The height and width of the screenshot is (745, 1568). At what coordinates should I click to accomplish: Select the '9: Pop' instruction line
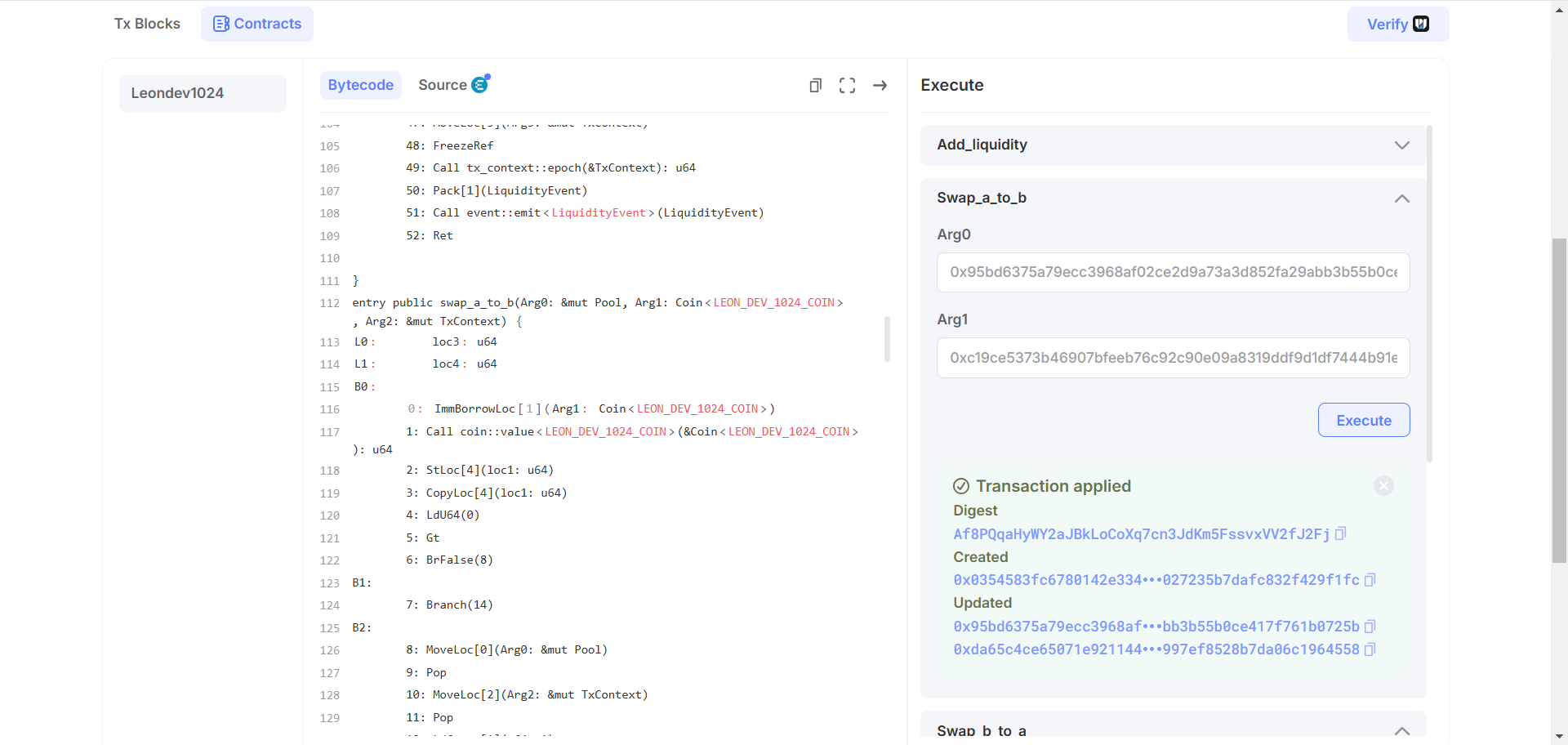426,672
